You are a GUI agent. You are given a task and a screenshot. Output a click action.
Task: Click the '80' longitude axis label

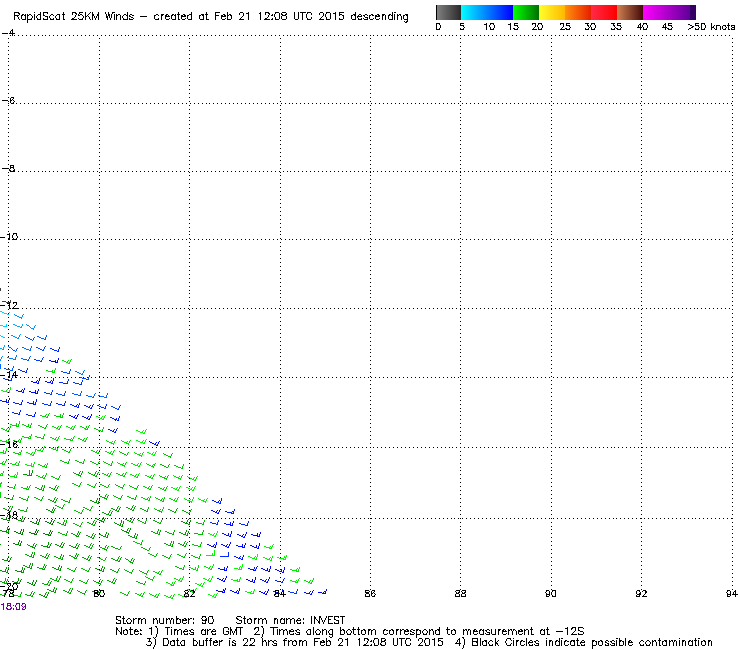(99, 593)
